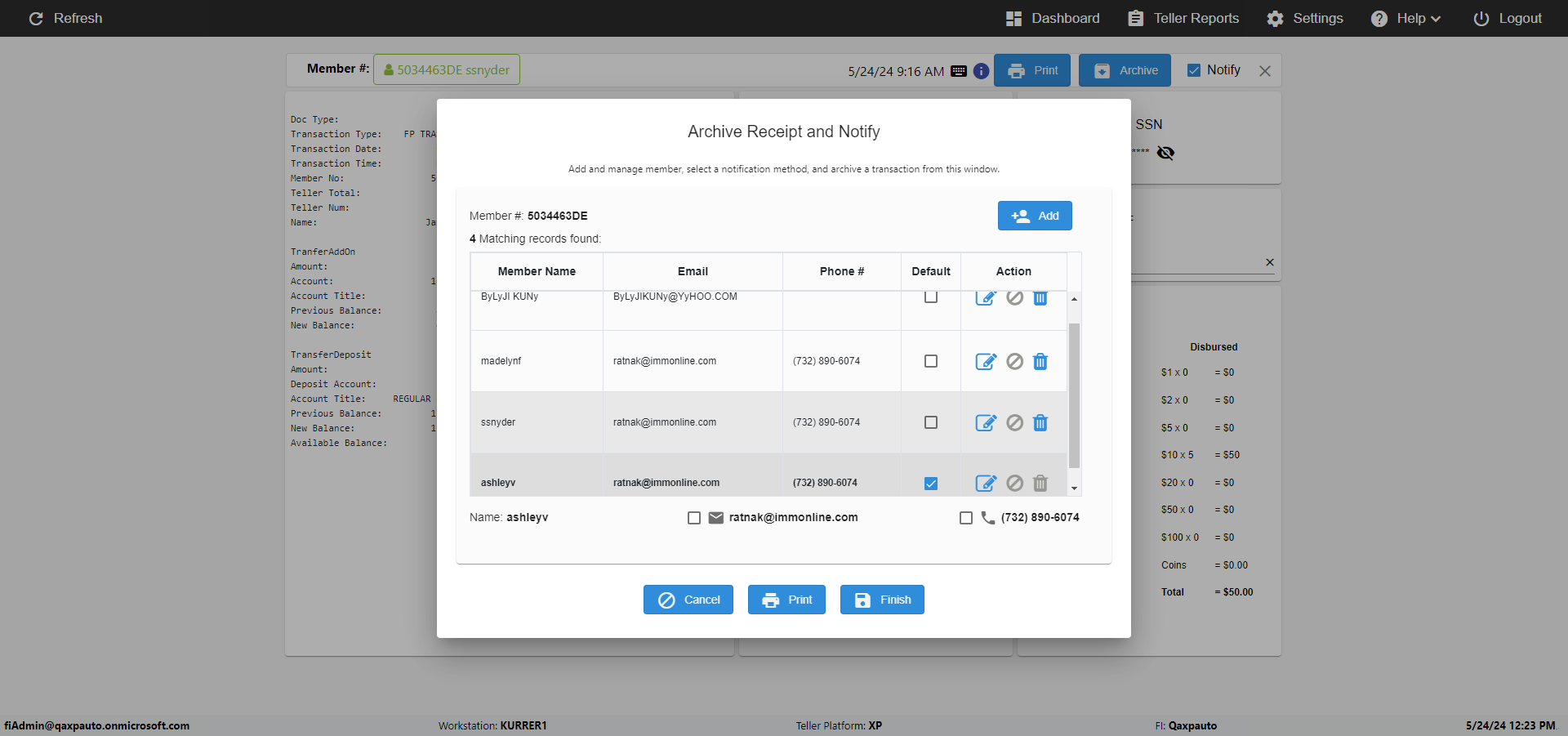Select the madelynf name cell
This screenshot has width=1568, height=736.
[x=537, y=361]
